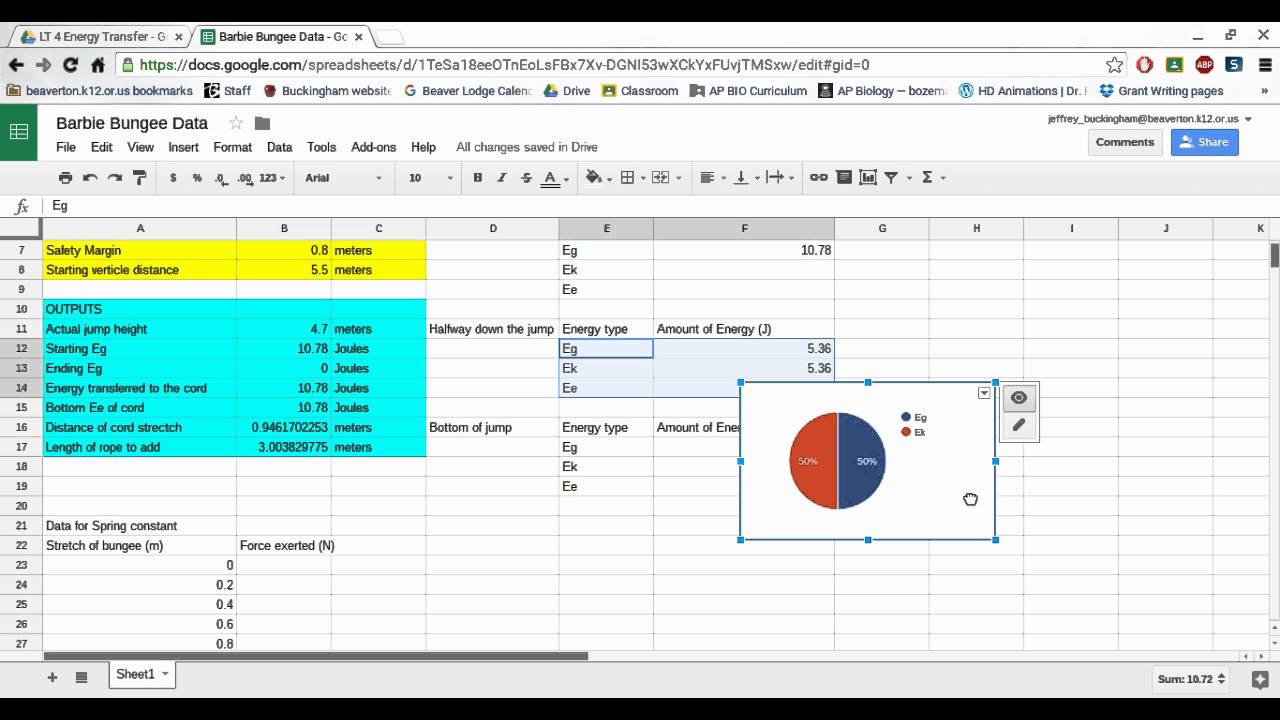Click the Print icon in toolbar

coord(65,178)
